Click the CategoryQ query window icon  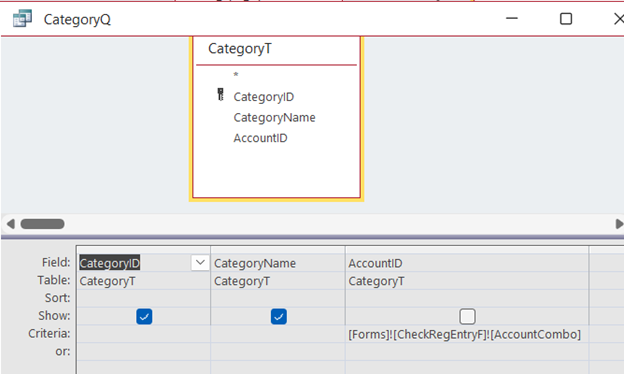tap(22, 18)
